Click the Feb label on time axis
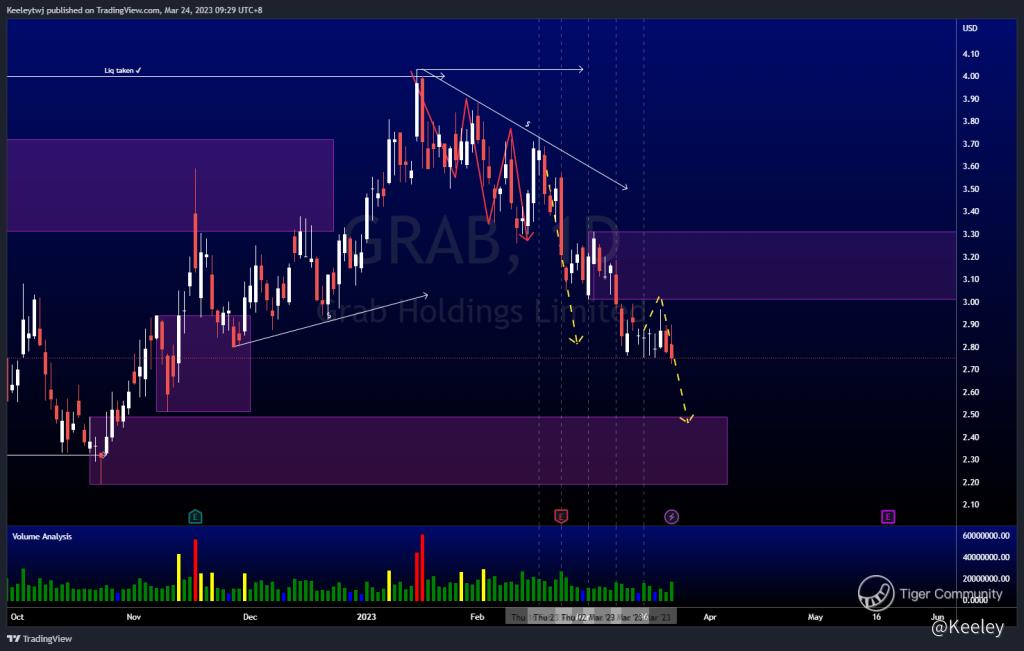This screenshot has height=651, width=1024. click(x=477, y=617)
